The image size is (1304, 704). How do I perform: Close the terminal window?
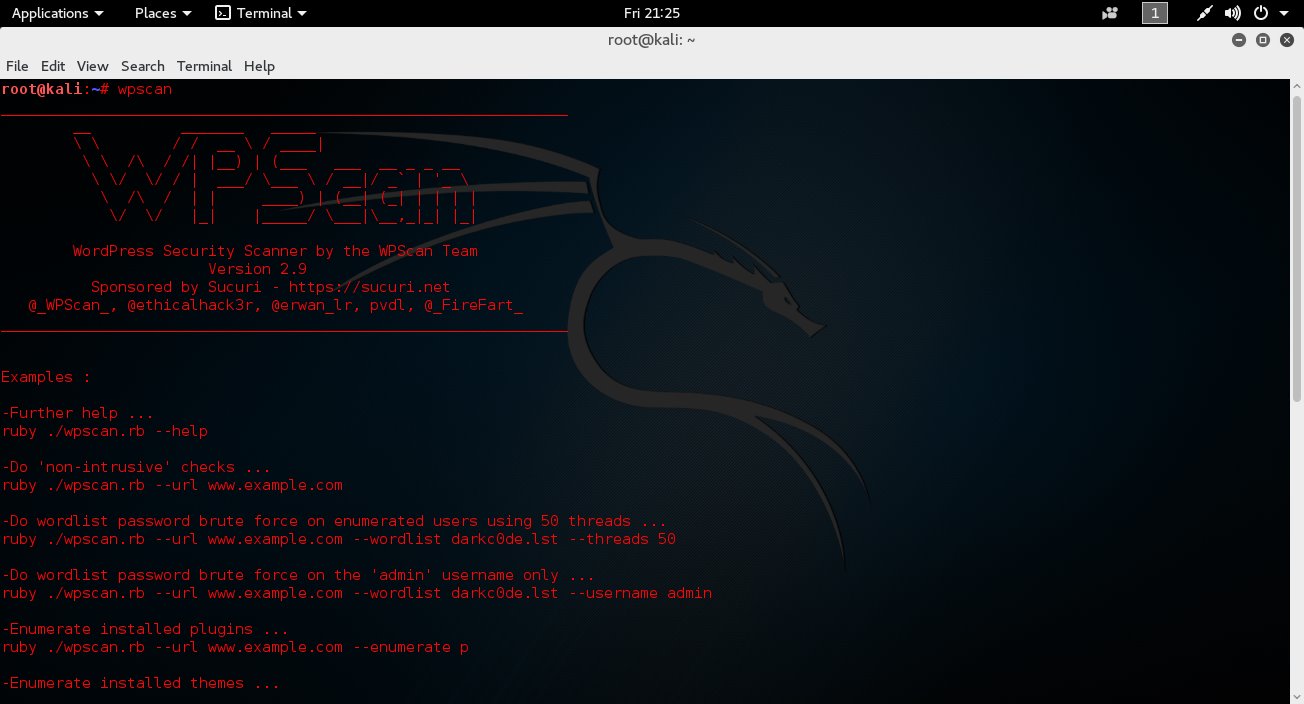[x=1286, y=40]
